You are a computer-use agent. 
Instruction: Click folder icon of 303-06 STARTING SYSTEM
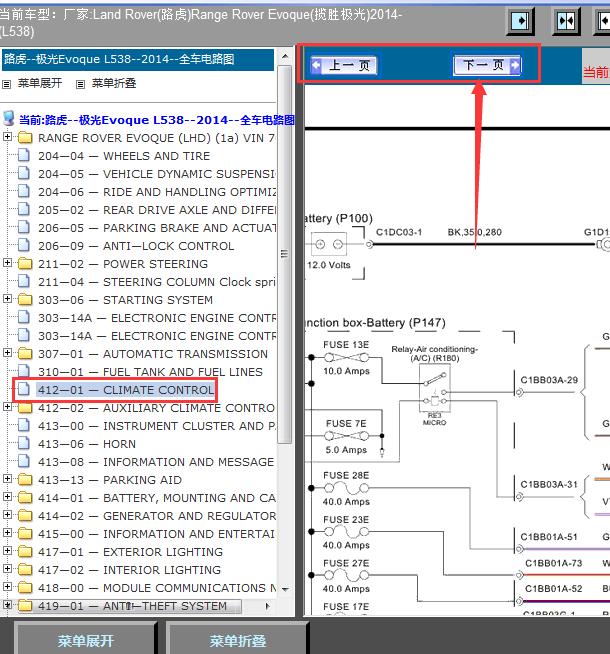coord(25,299)
